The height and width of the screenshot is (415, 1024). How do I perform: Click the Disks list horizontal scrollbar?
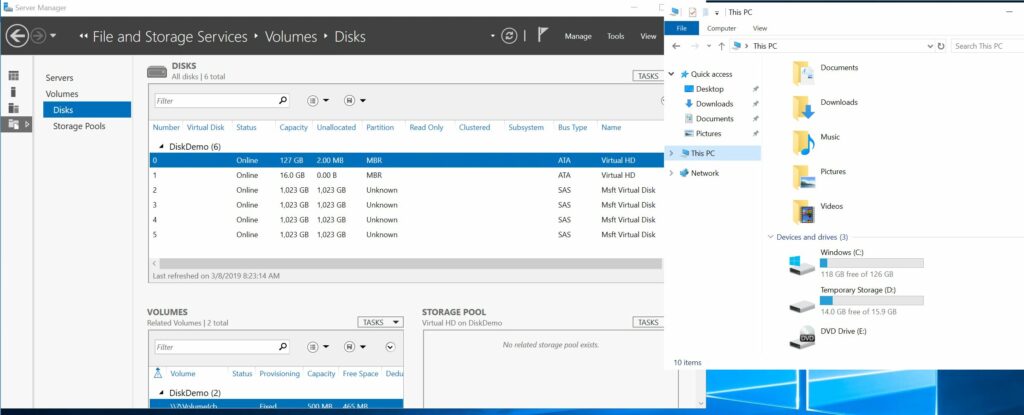(410, 263)
